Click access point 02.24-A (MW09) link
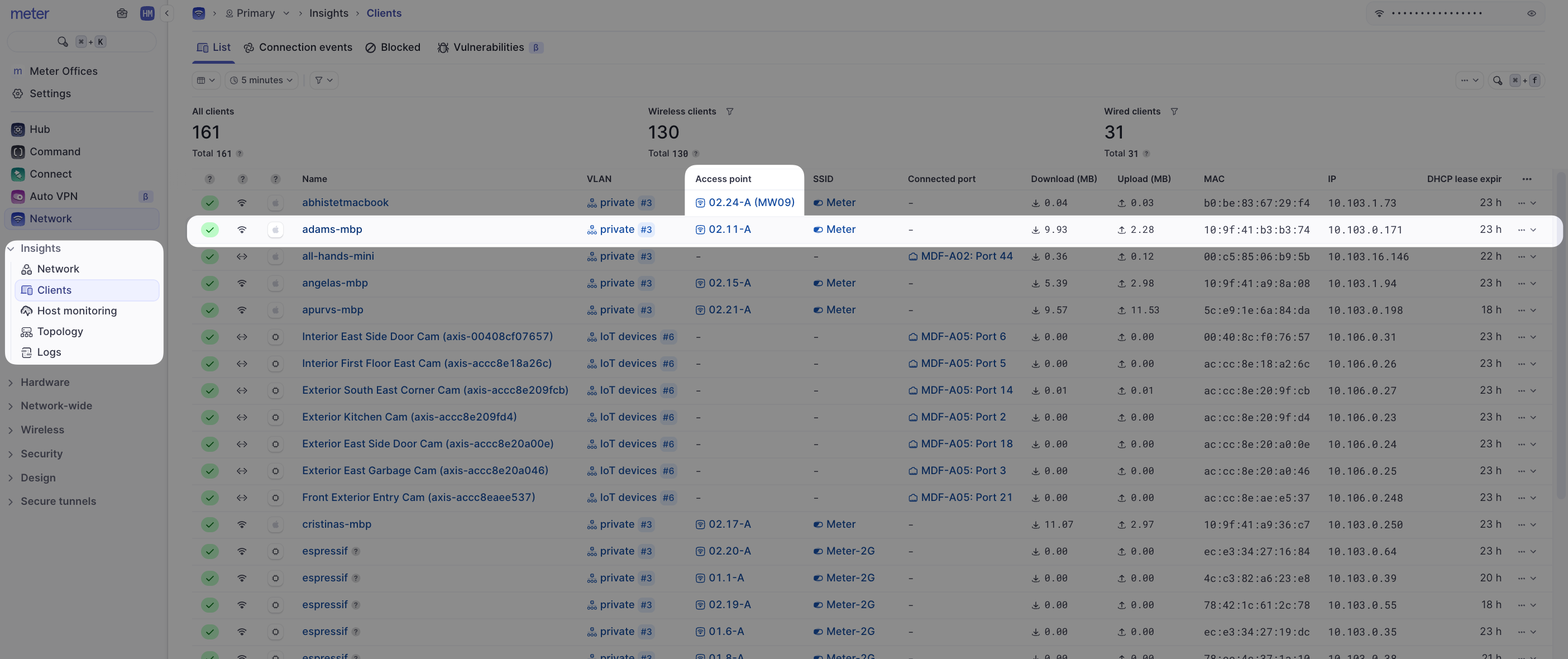Image resolution: width=1568 pixels, height=659 pixels. (750, 203)
